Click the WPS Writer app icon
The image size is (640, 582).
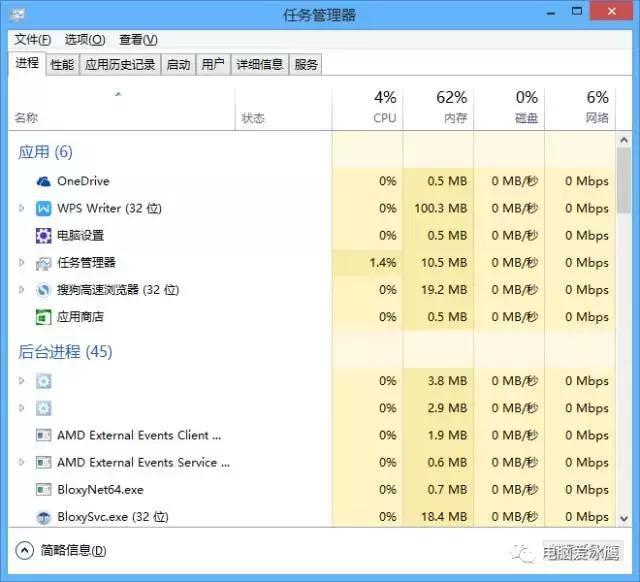pos(43,209)
